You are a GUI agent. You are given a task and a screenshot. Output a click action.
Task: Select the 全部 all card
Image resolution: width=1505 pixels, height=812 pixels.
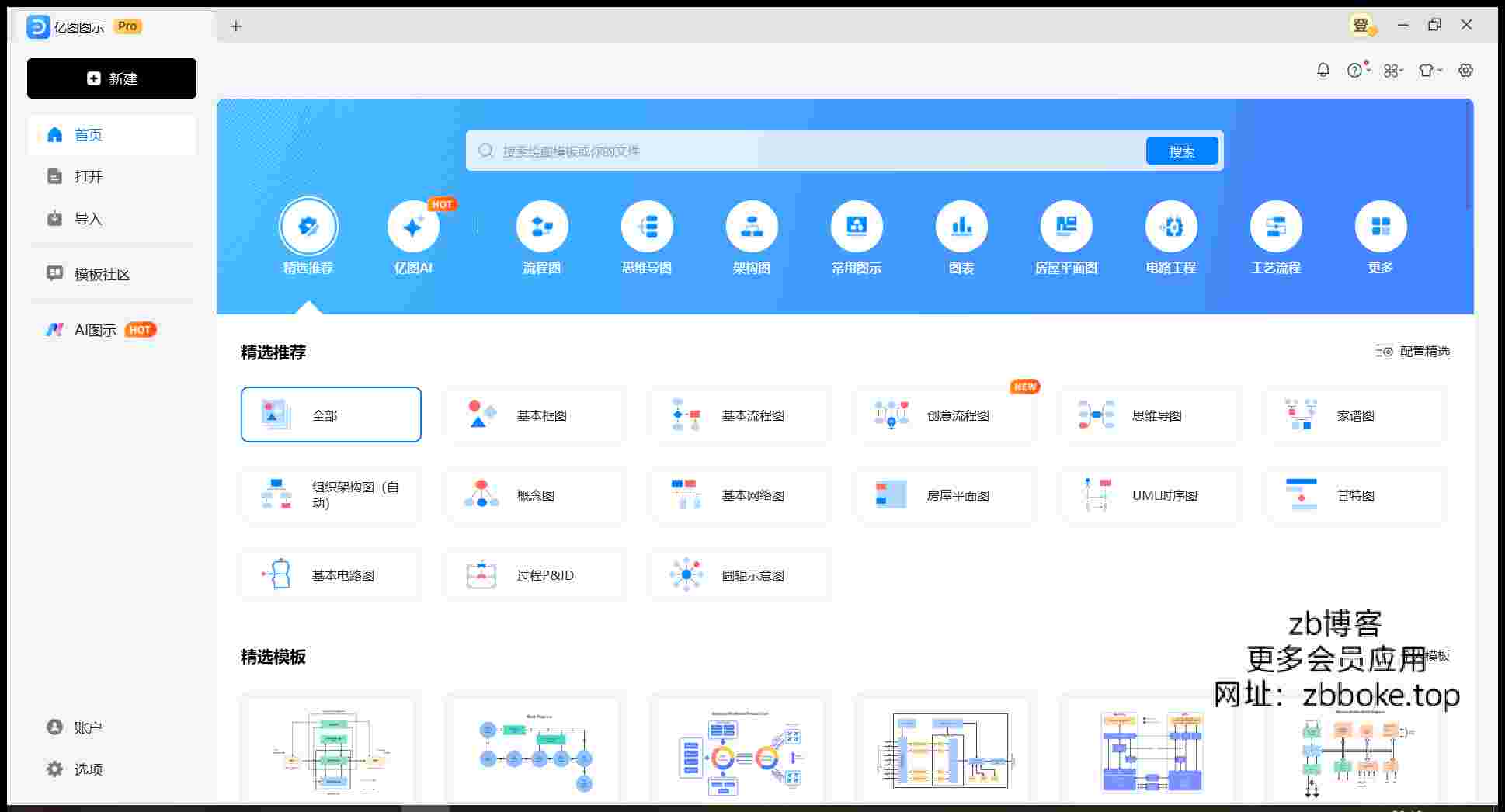tap(331, 415)
